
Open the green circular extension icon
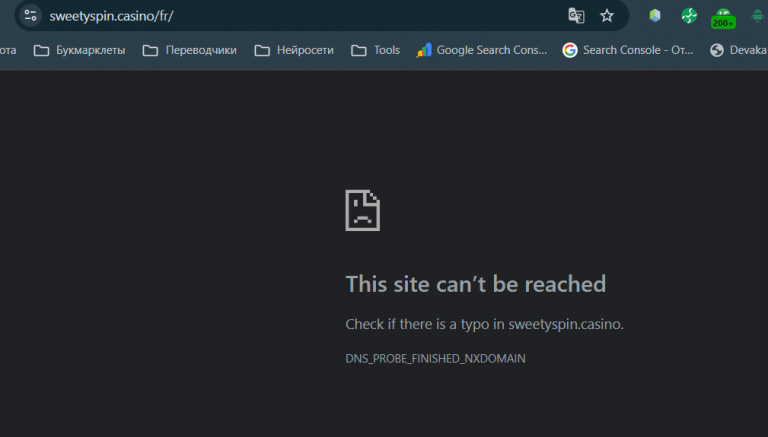(689, 16)
